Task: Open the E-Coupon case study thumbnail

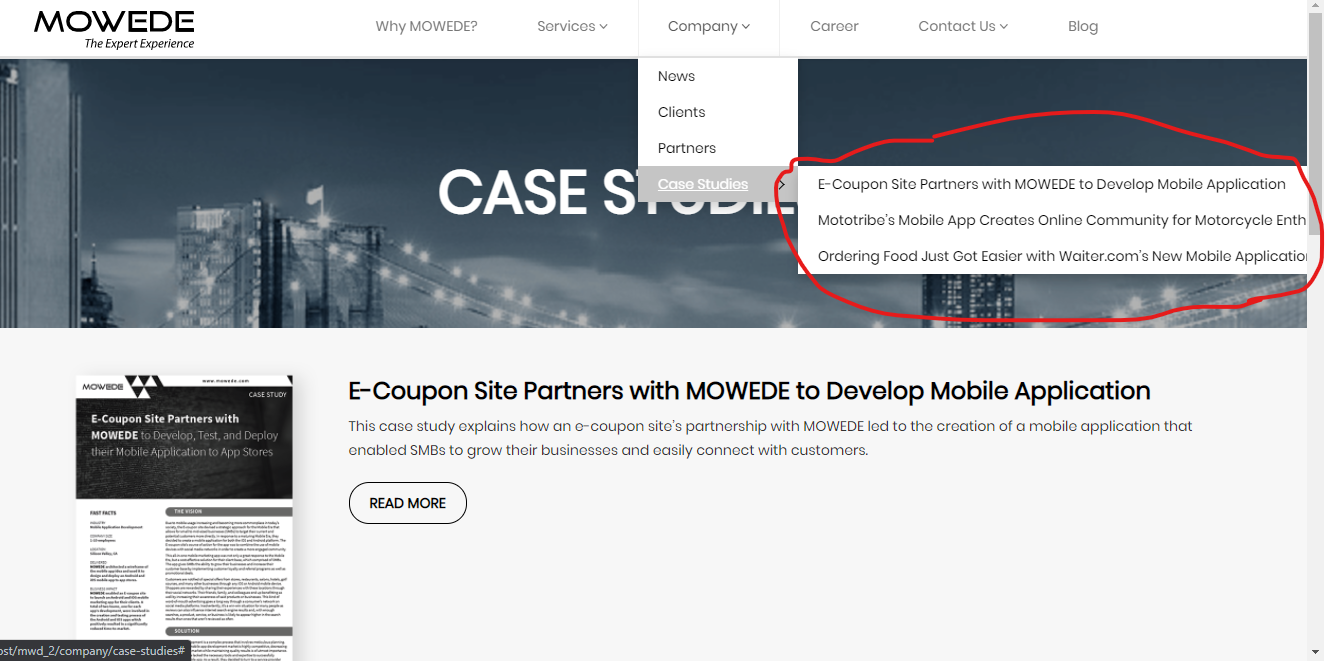Action: tap(185, 518)
